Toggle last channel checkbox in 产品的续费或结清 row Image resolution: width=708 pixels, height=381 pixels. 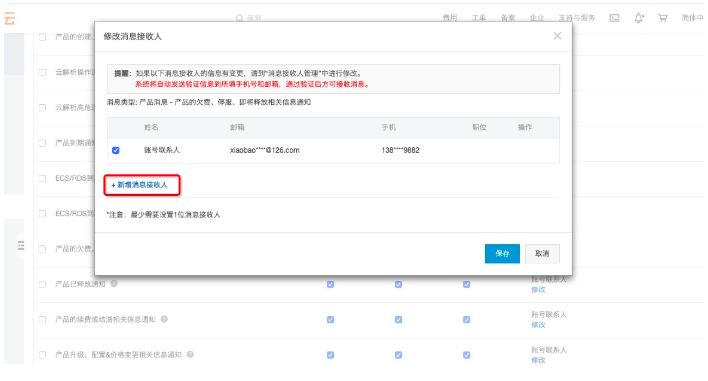(466, 320)
